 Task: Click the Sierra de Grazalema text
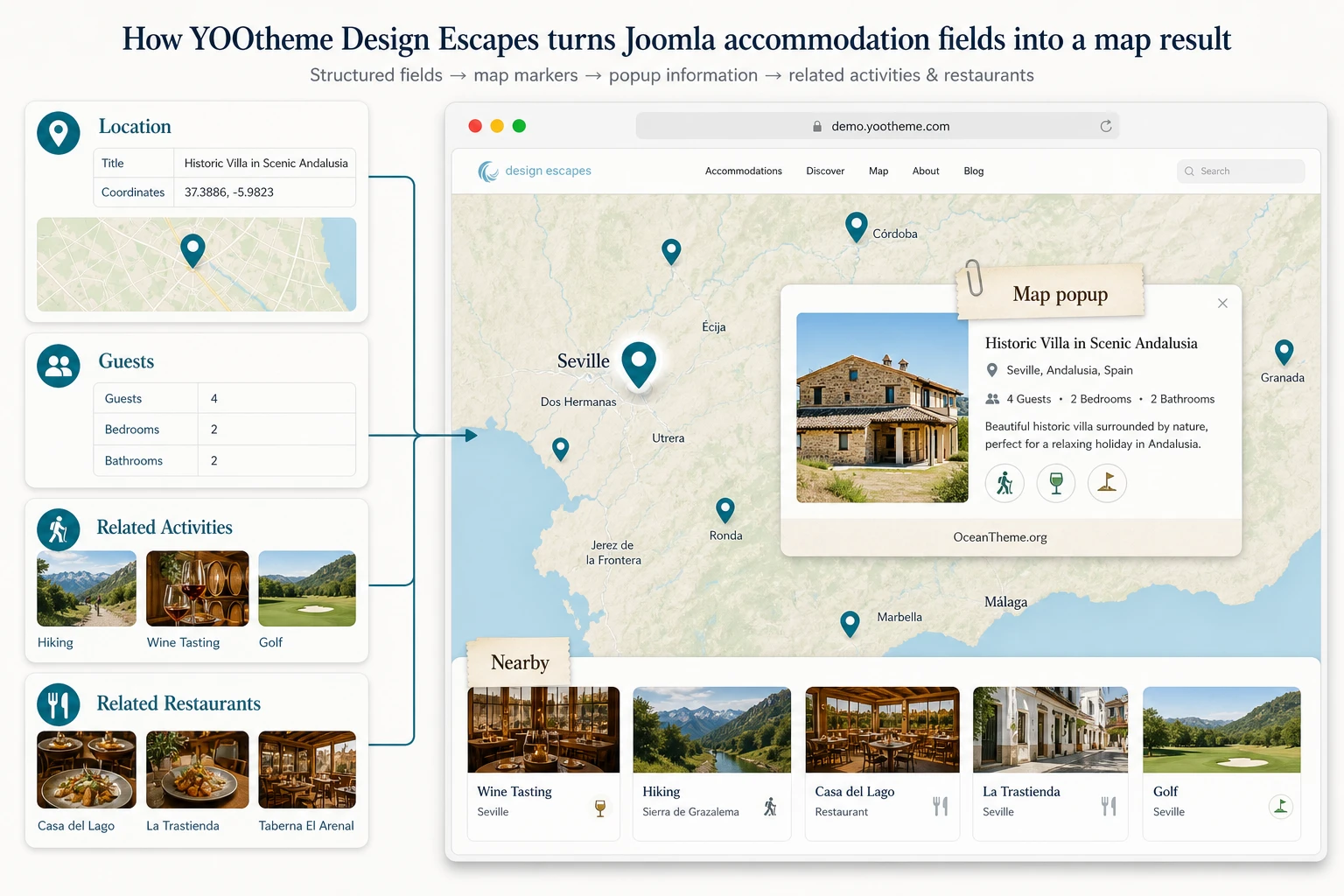690,812
